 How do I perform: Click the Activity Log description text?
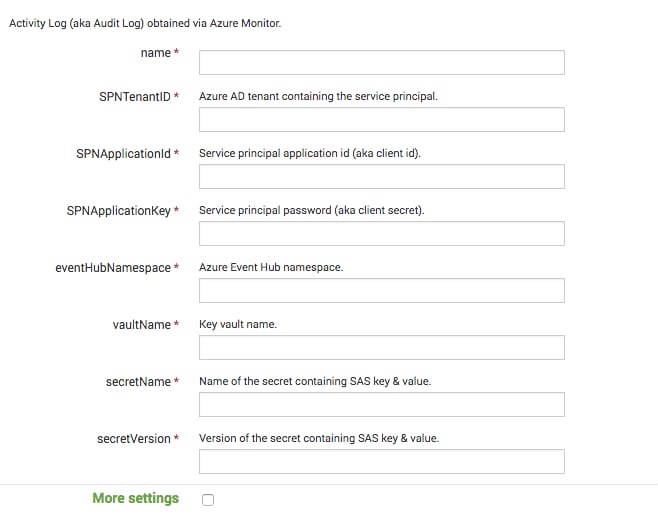click(145, 23)
